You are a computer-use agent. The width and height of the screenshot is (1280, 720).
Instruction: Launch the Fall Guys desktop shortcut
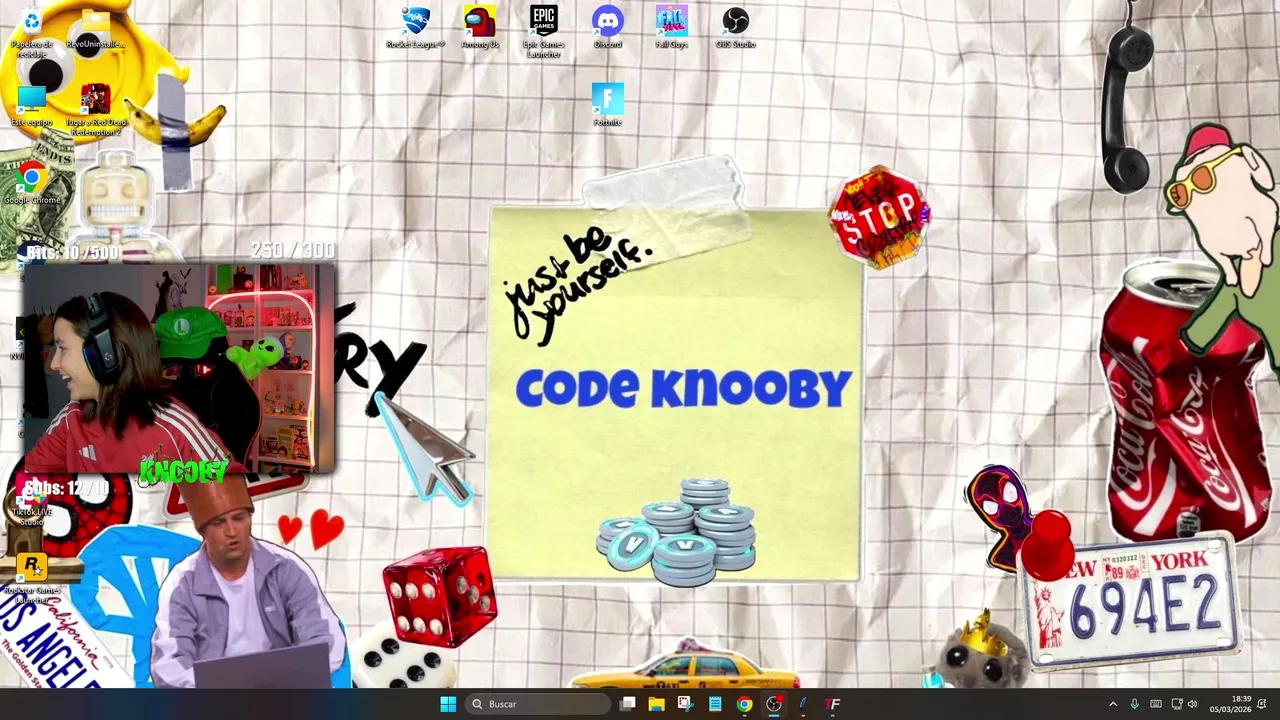click(x=671, y=28)
